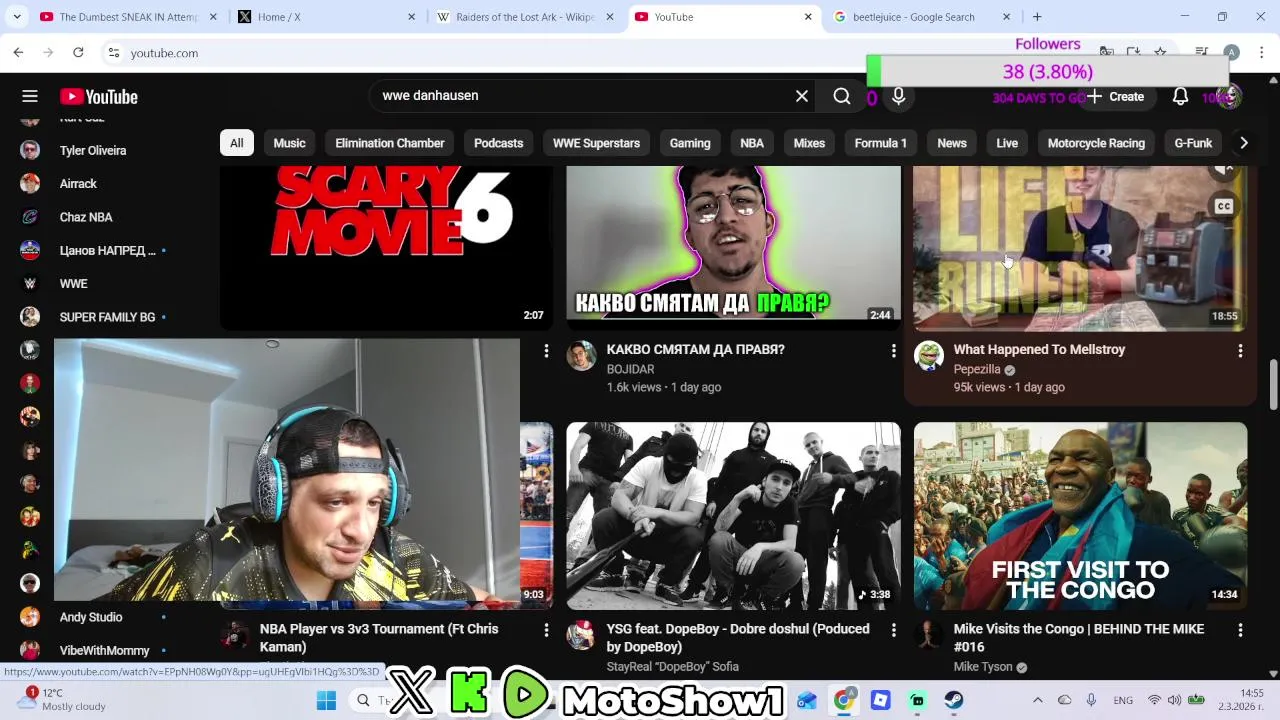The width and height of the screenshot is (1280, 720).
Task: Open Wi-Fi network tray icon
Action: pyautogui.click(x=1155, y=700)
